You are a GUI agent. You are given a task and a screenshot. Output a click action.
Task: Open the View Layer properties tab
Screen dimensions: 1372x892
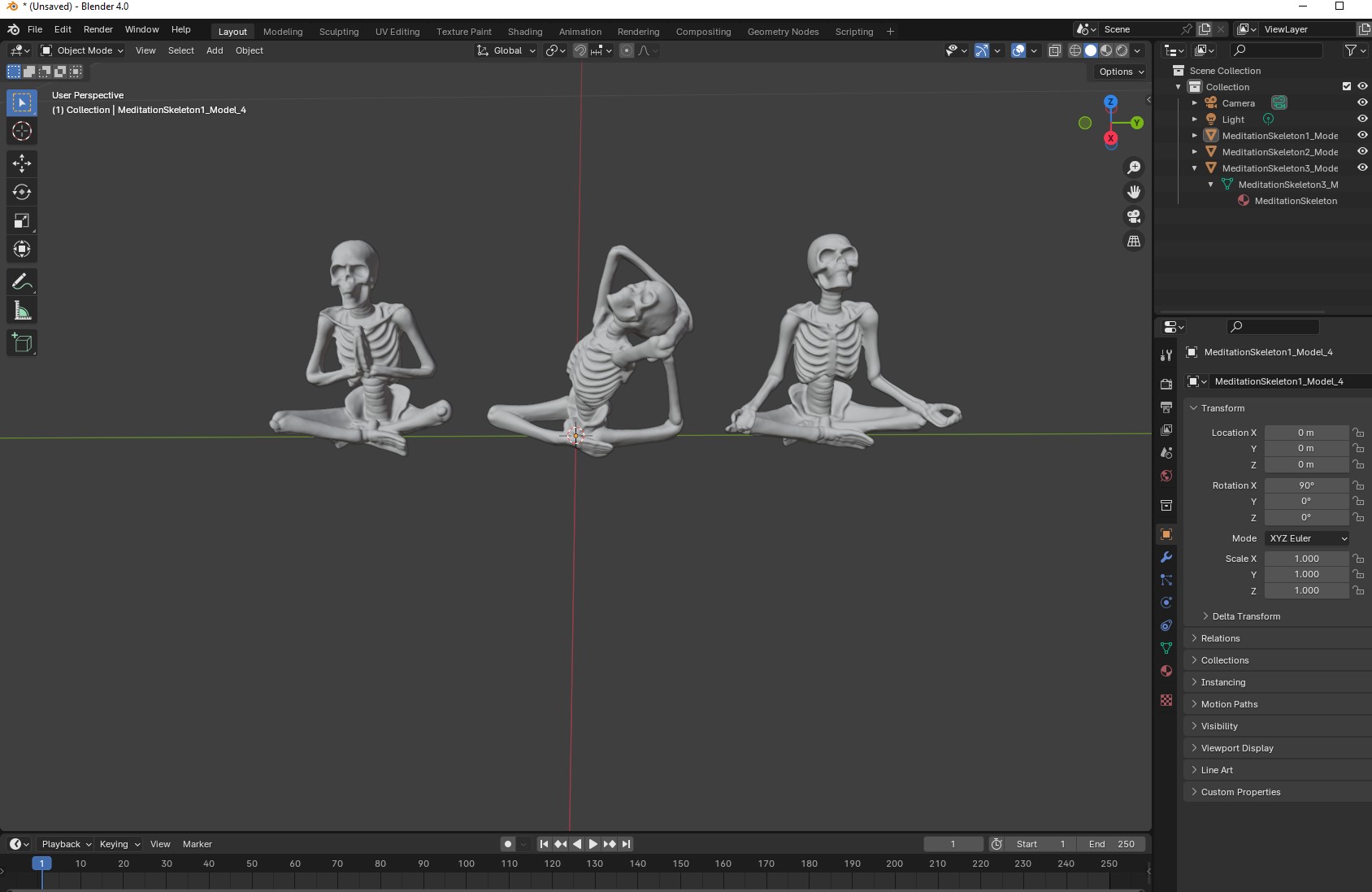point(1166,429)
